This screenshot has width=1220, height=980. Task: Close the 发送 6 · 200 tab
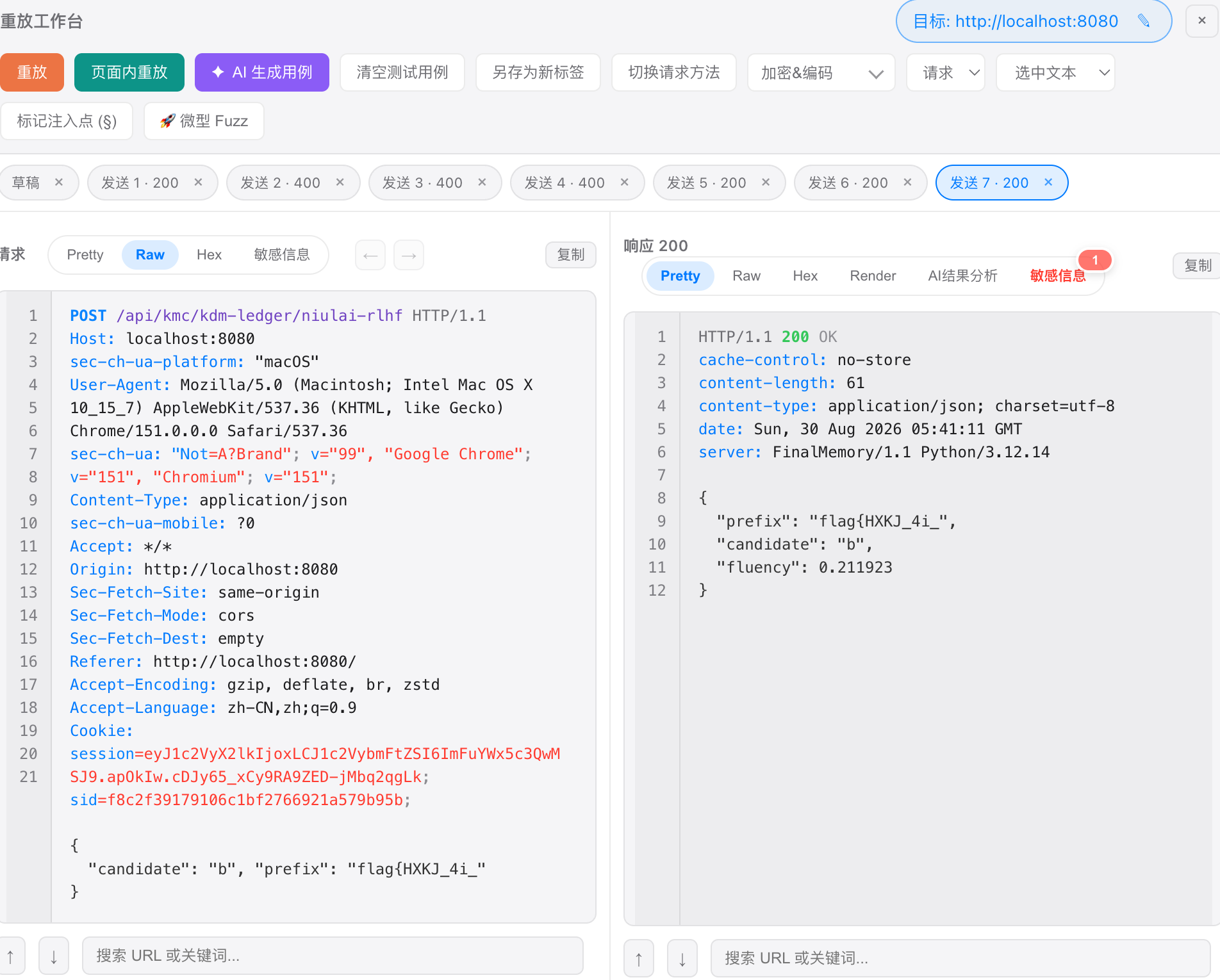[x=908, y=183]
